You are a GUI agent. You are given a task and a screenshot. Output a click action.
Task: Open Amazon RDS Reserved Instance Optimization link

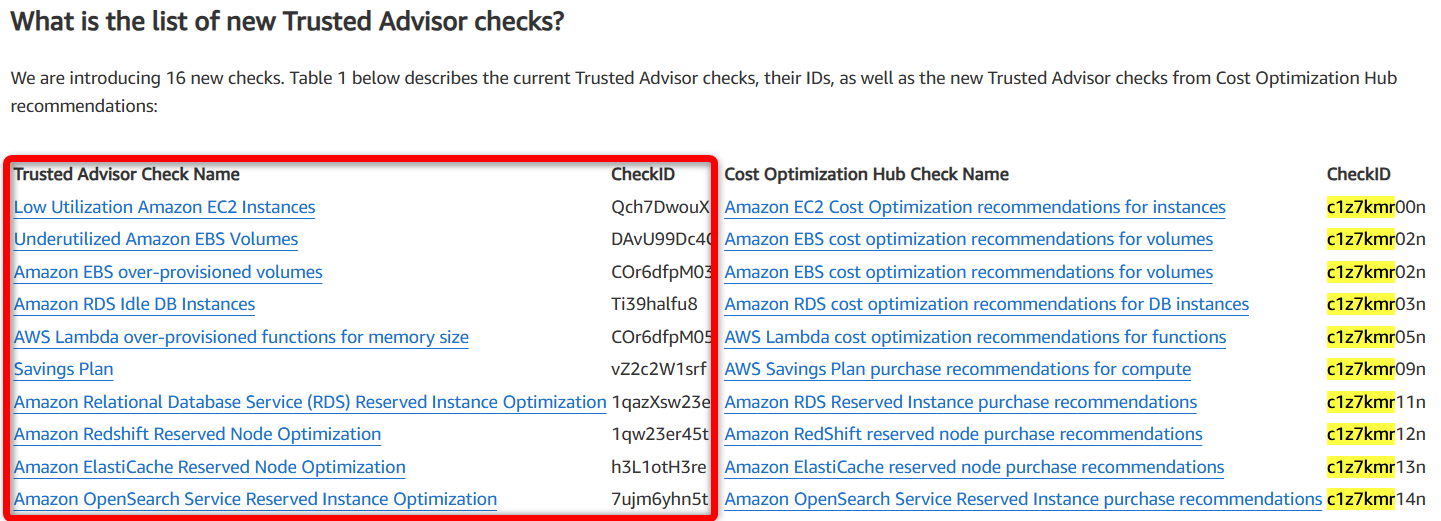(x=310, y=402)
